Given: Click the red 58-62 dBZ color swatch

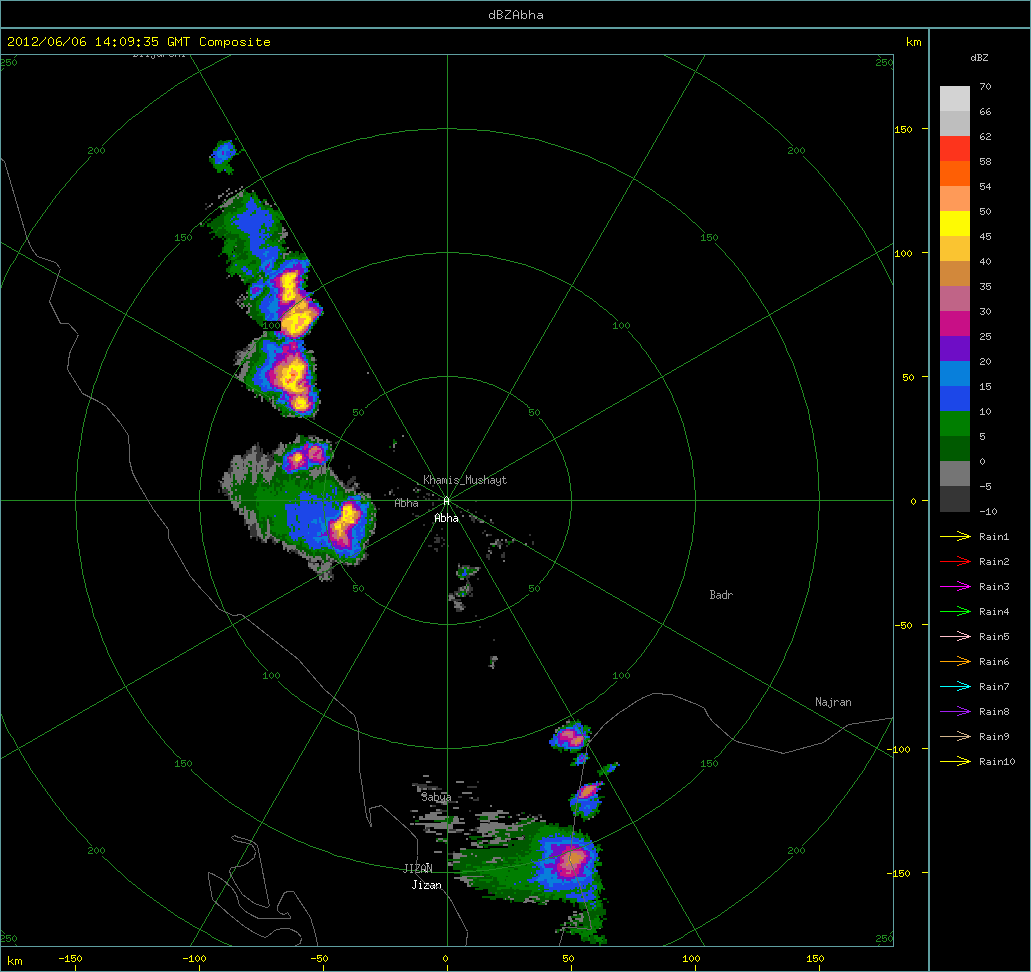Looking at the screenshot, I should click(x=955, y=148).
